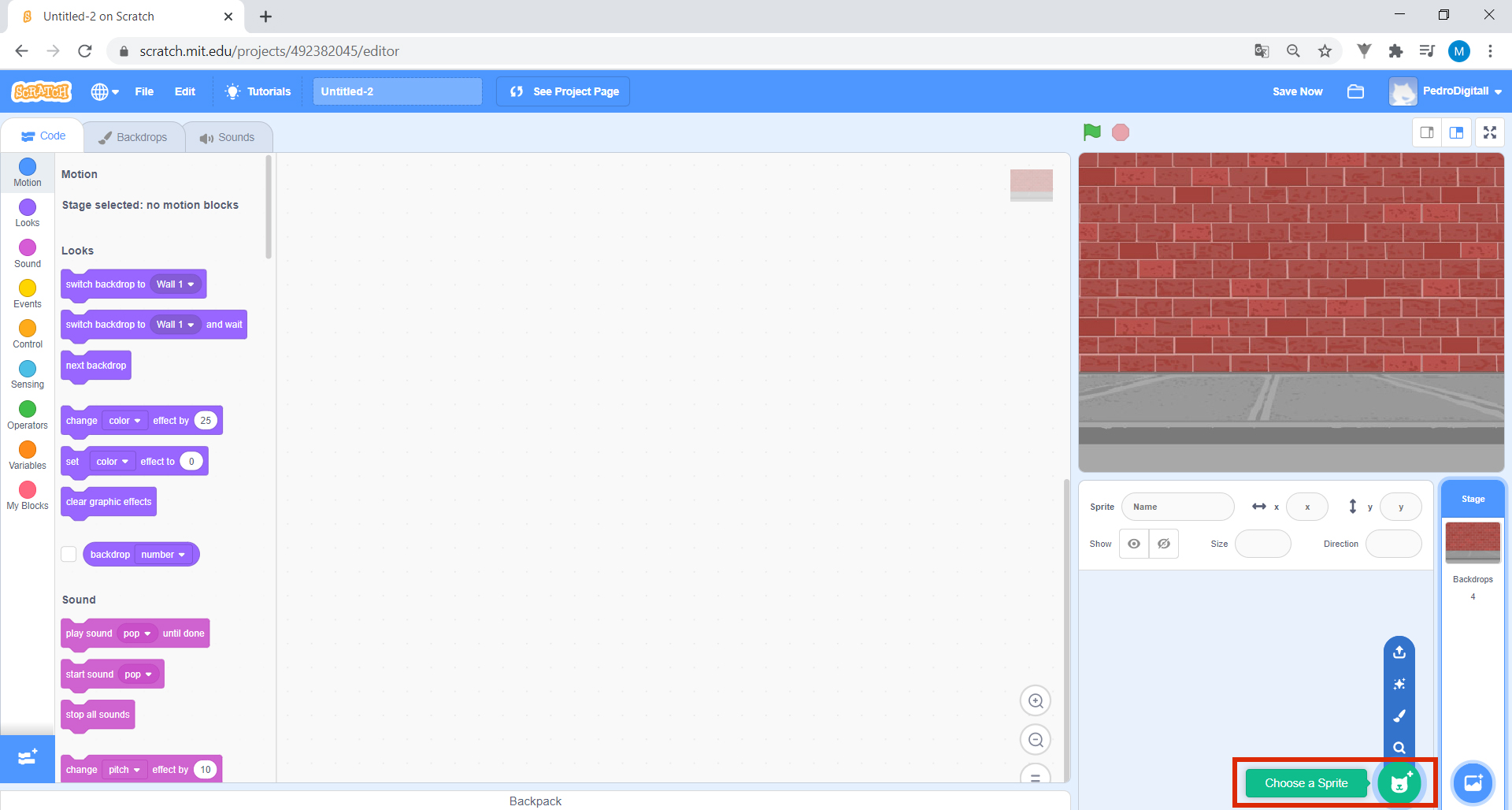
Task: Click the sprite x position field
Action: (x=1307, y=507)
